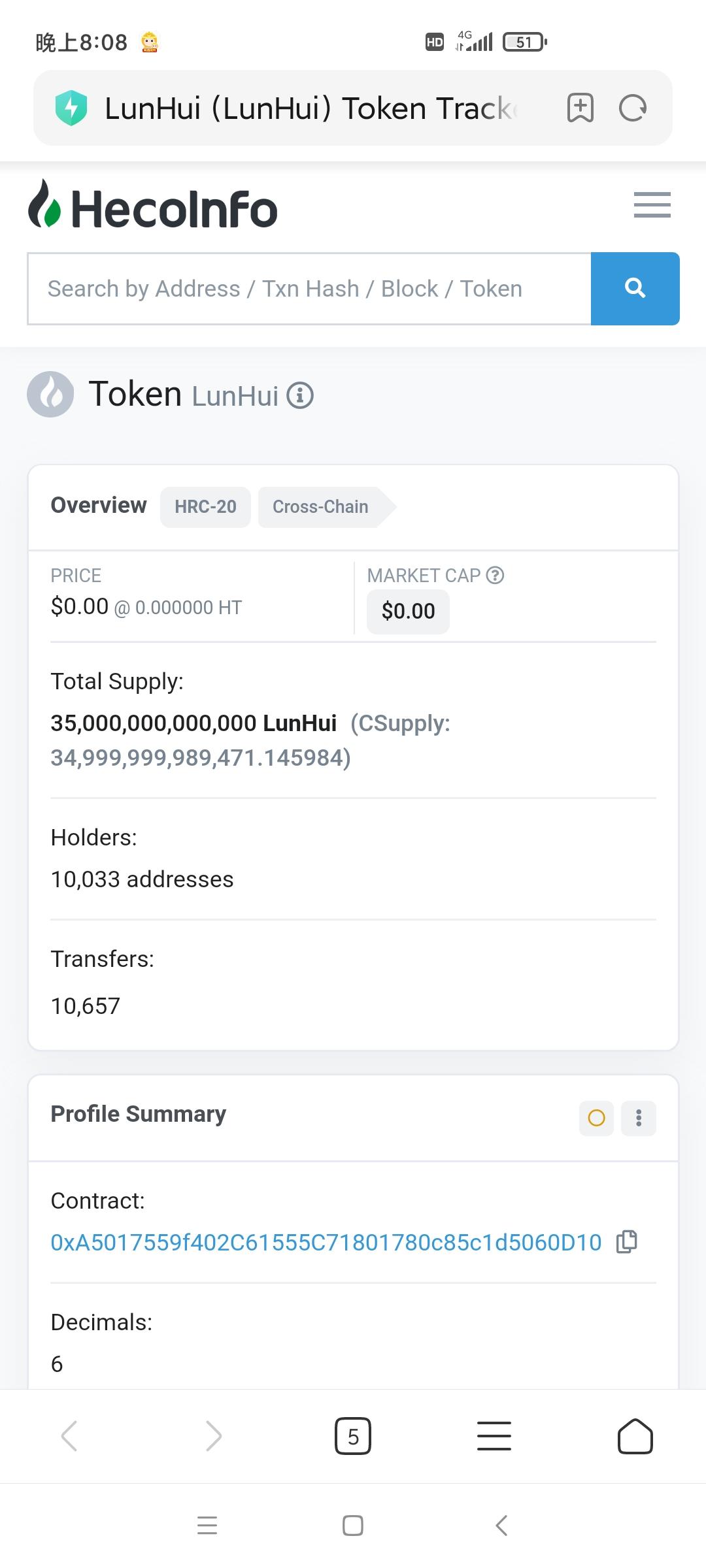Navigate back with the browser back arrow
Image resolution: width=706 pixels, height=1568 pixels.
pos(69,1436)
